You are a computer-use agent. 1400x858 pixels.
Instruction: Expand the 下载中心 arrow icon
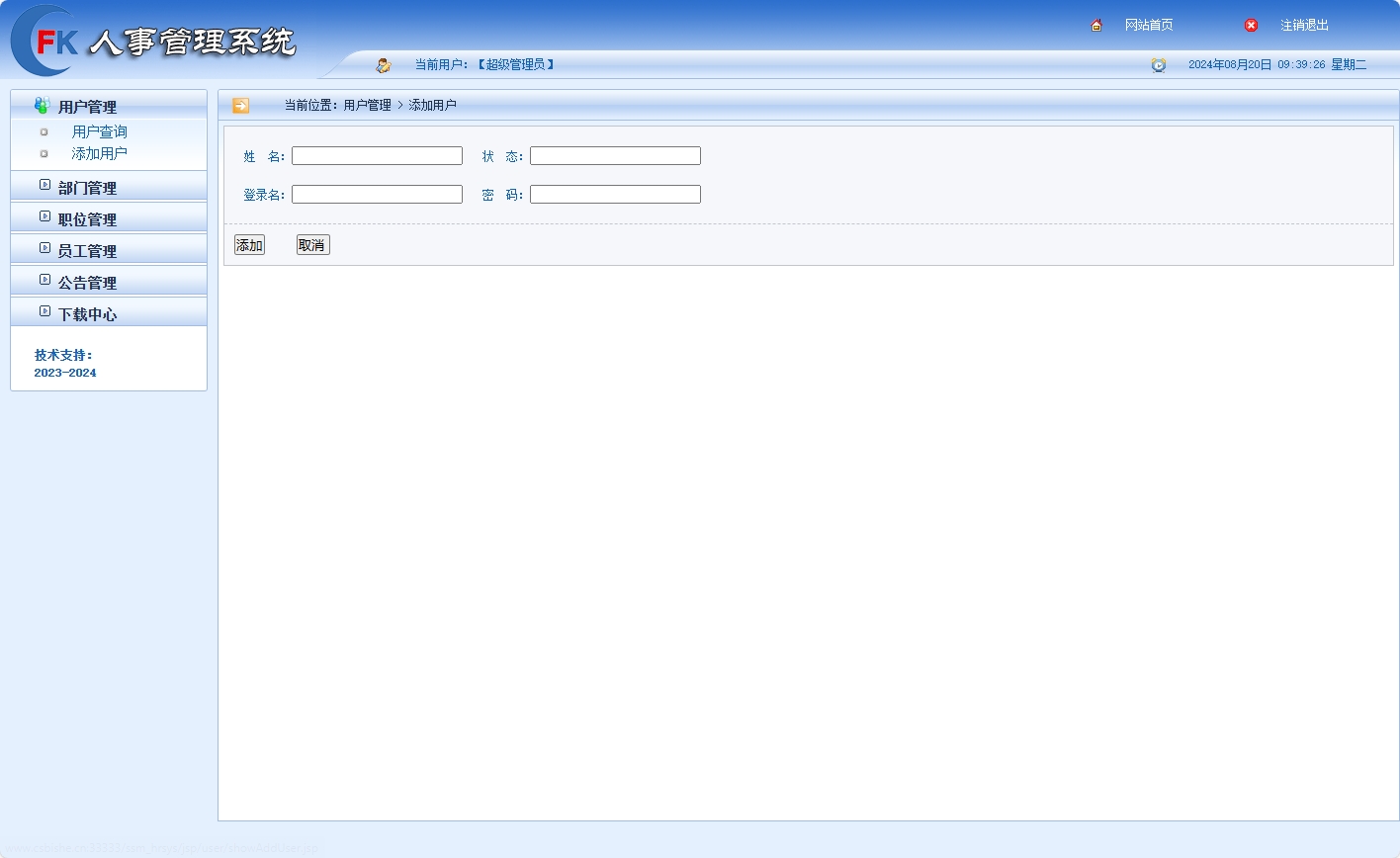pos(44,311)
